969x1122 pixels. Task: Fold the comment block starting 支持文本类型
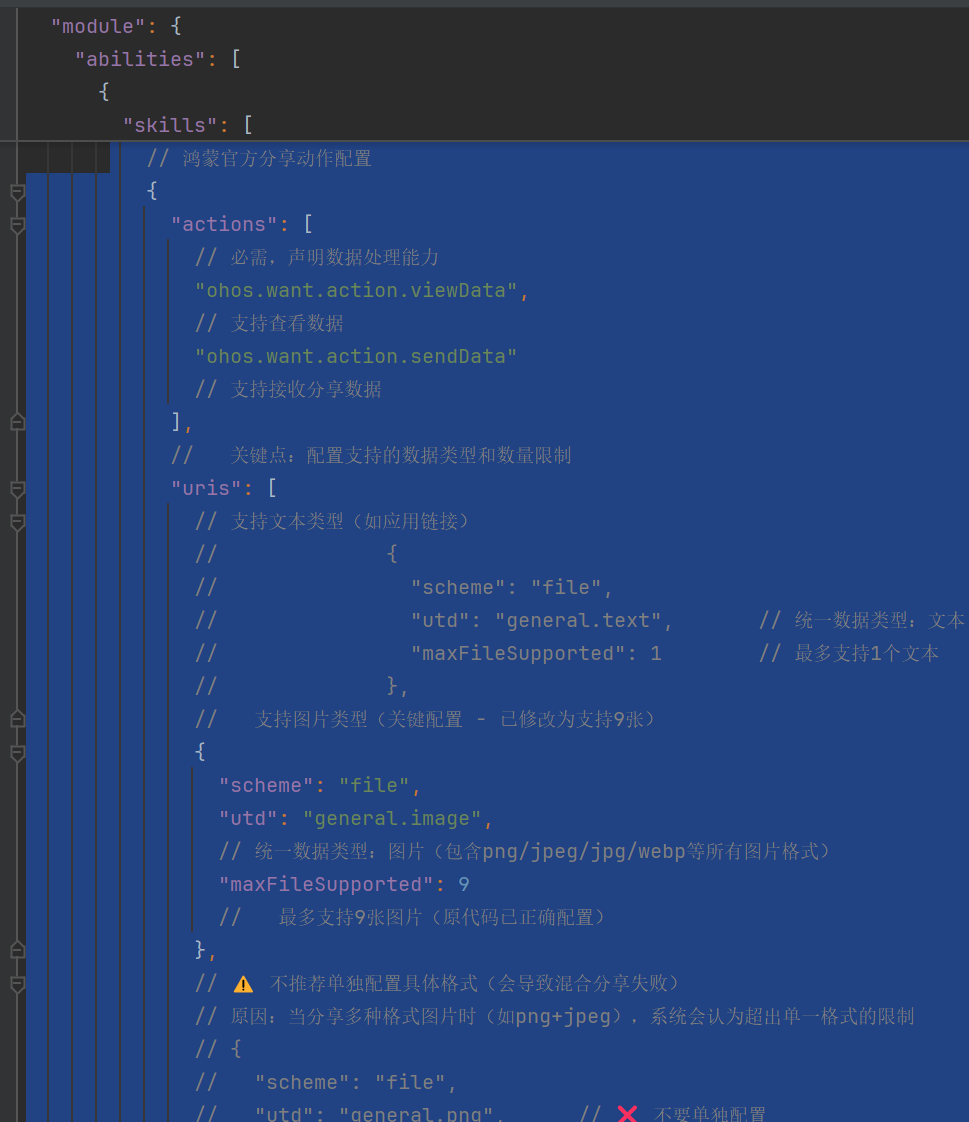click(18, 522)
